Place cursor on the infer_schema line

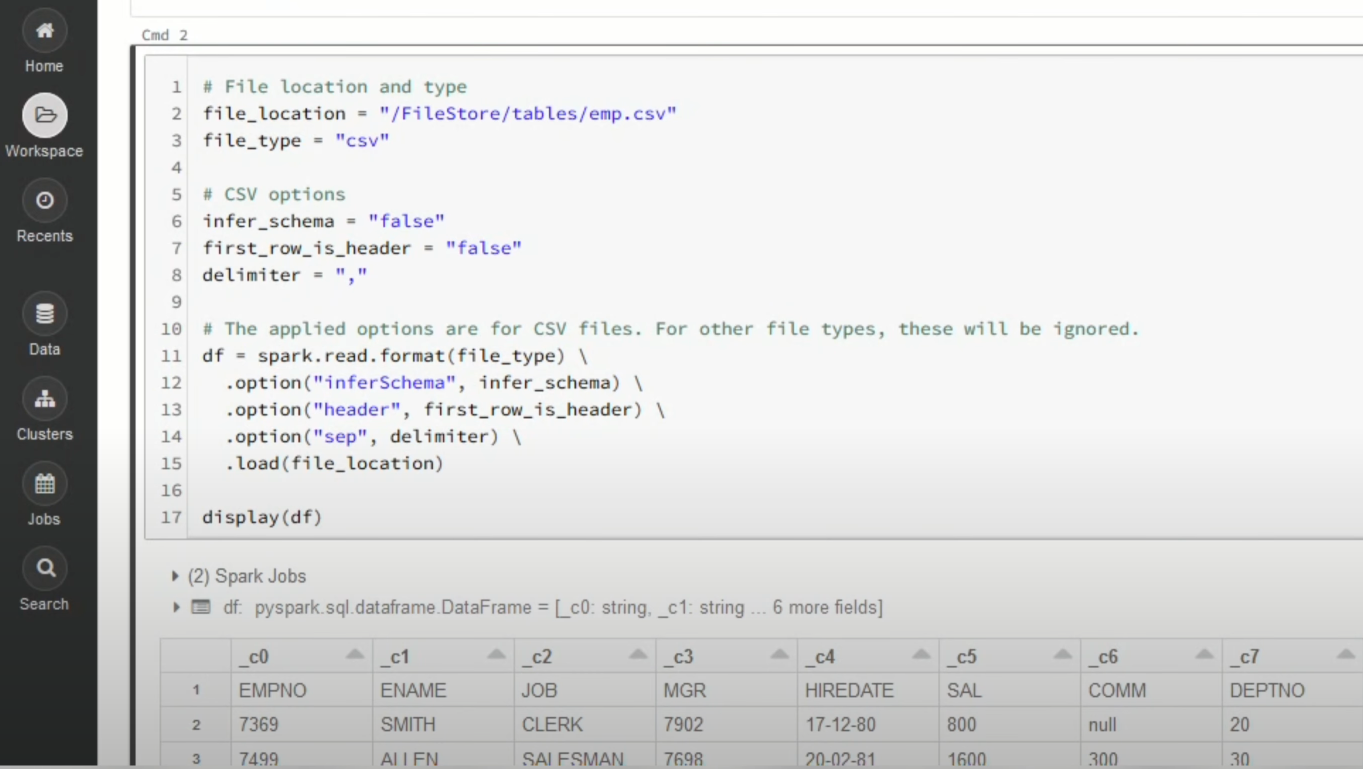(x=324, y=221)
